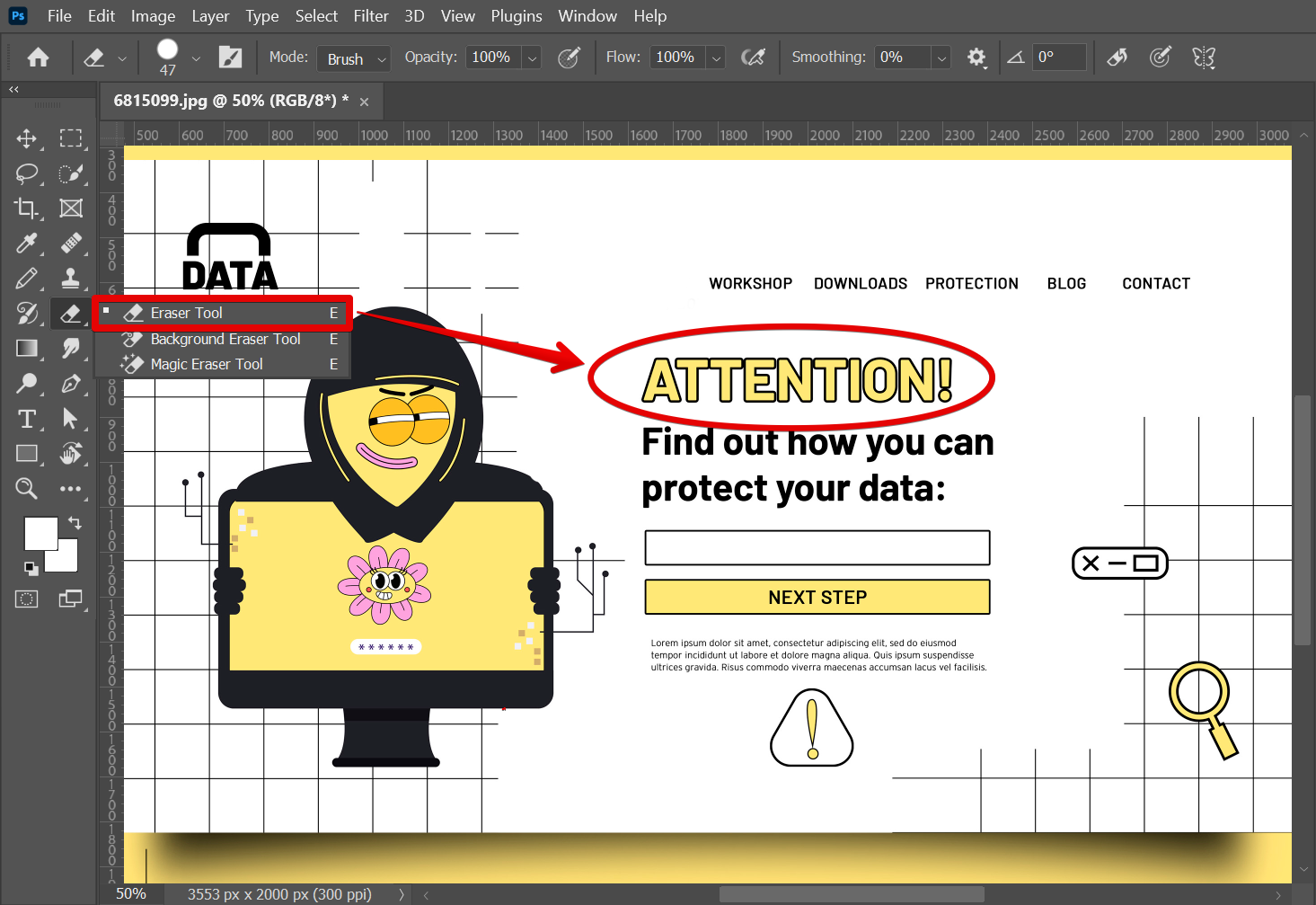
Task: Open the brush preset picker arrow
Action: point(196,58)
